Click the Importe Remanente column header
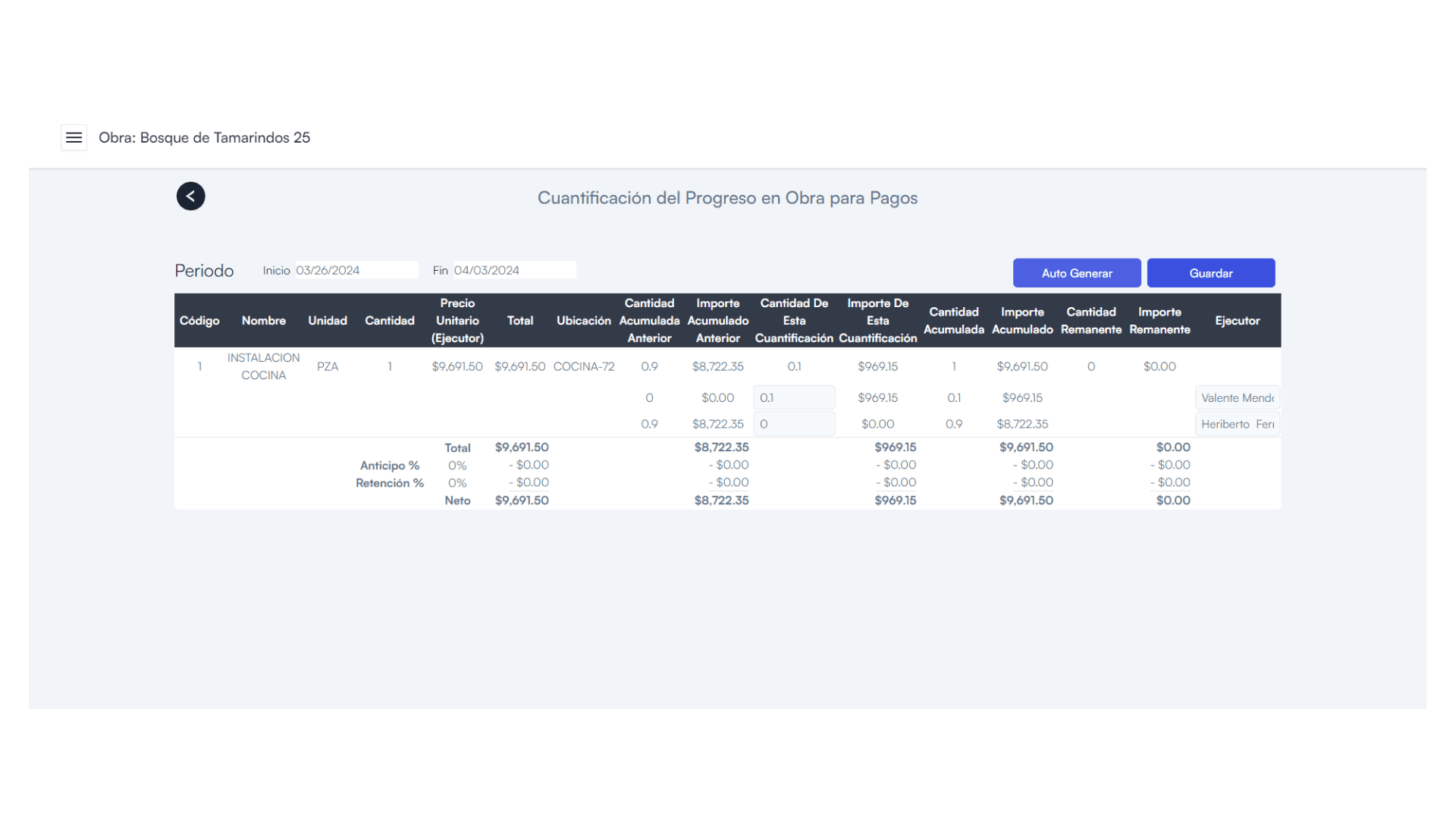Screen dimensions: 1456x819 1159,321
